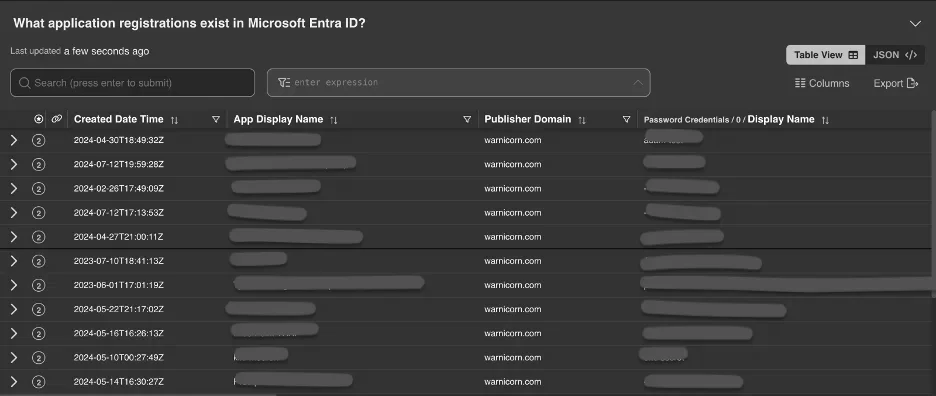Filter the Publisher Domain column
Viewport: 936px width, 396px height.
(626, 119)
